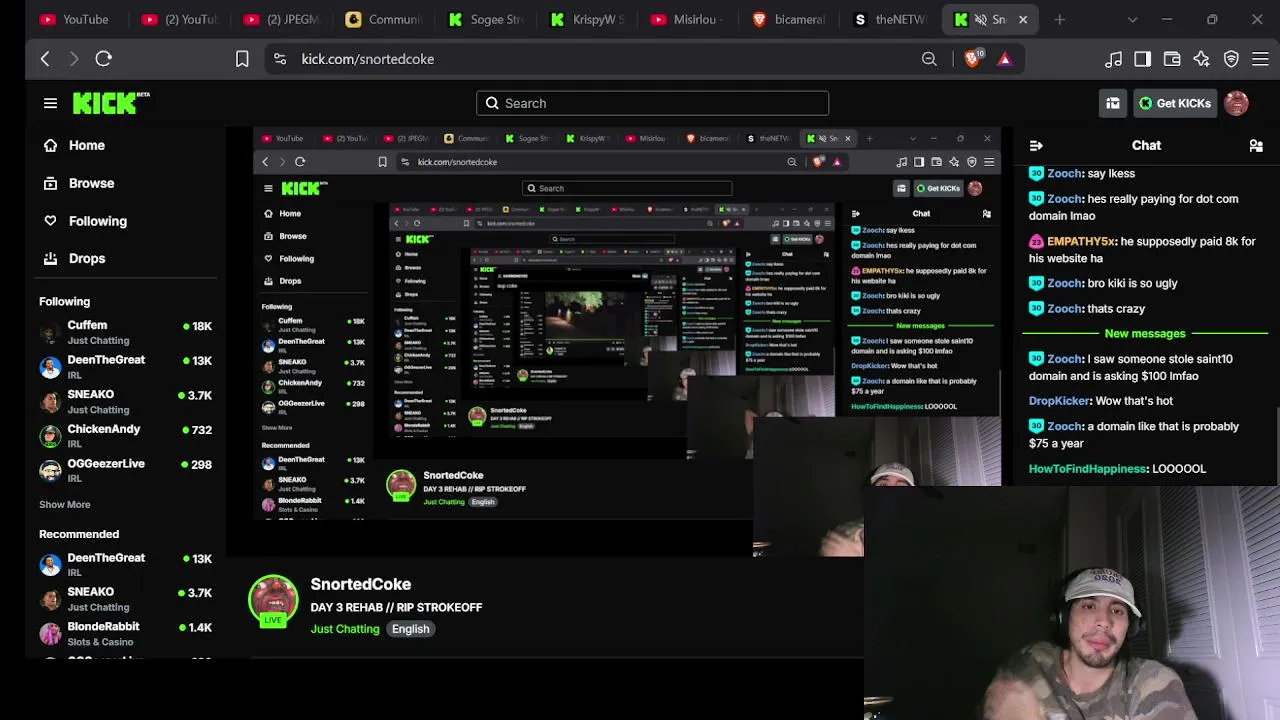1280x720 pixels.
Task: Bookmark this page
Action: point(242,59)
